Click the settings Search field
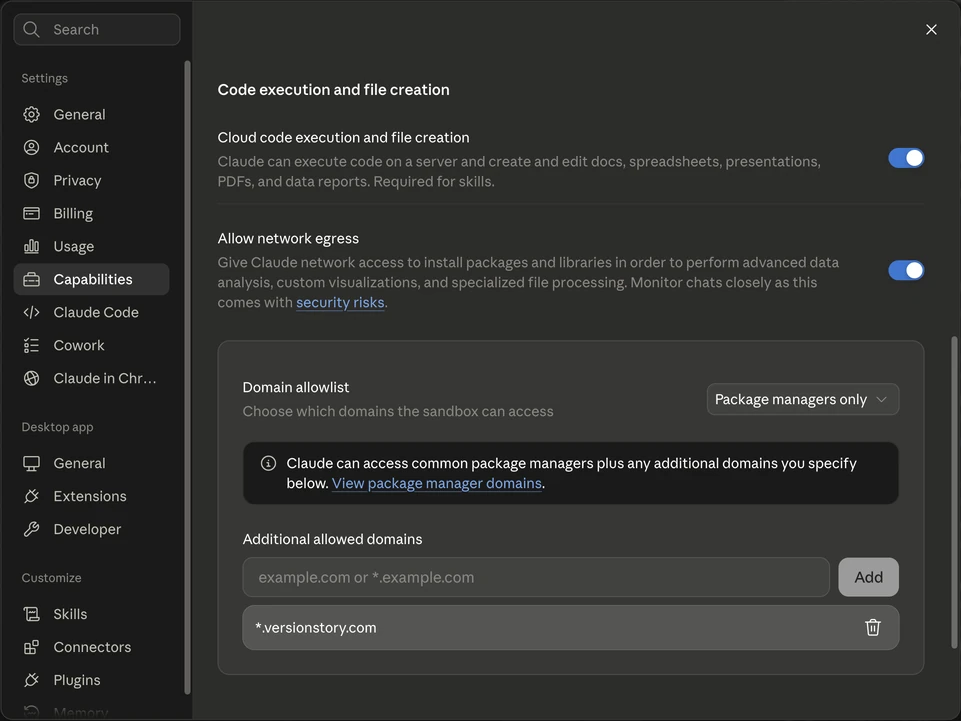Image resolution: width=961 pixels, height=721 pixels. (x=97, y=29)
